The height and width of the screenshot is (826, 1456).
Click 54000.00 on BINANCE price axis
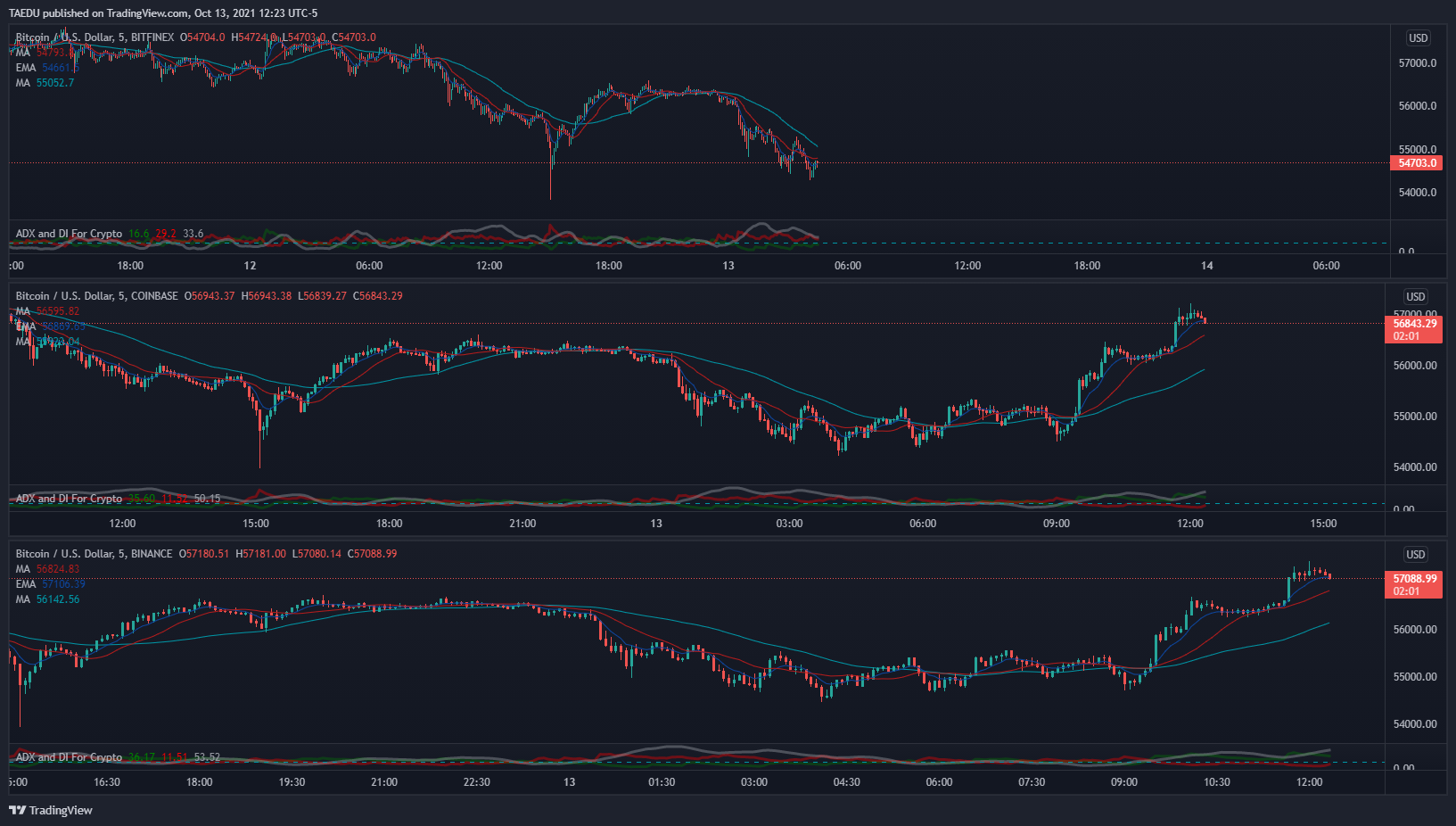click(x=1415, y=724)
